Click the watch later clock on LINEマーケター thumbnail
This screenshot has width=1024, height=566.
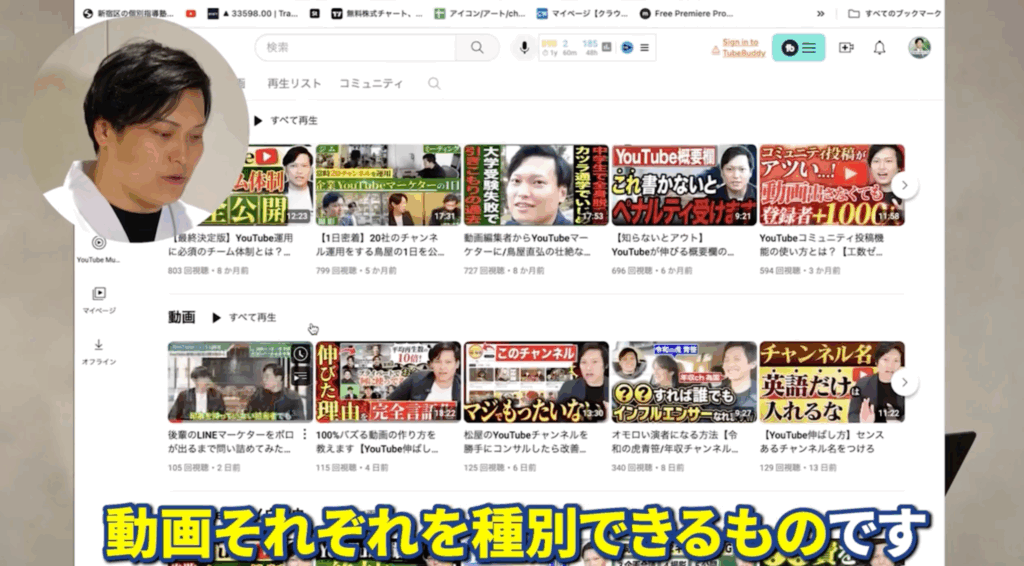tap(301, 354)
